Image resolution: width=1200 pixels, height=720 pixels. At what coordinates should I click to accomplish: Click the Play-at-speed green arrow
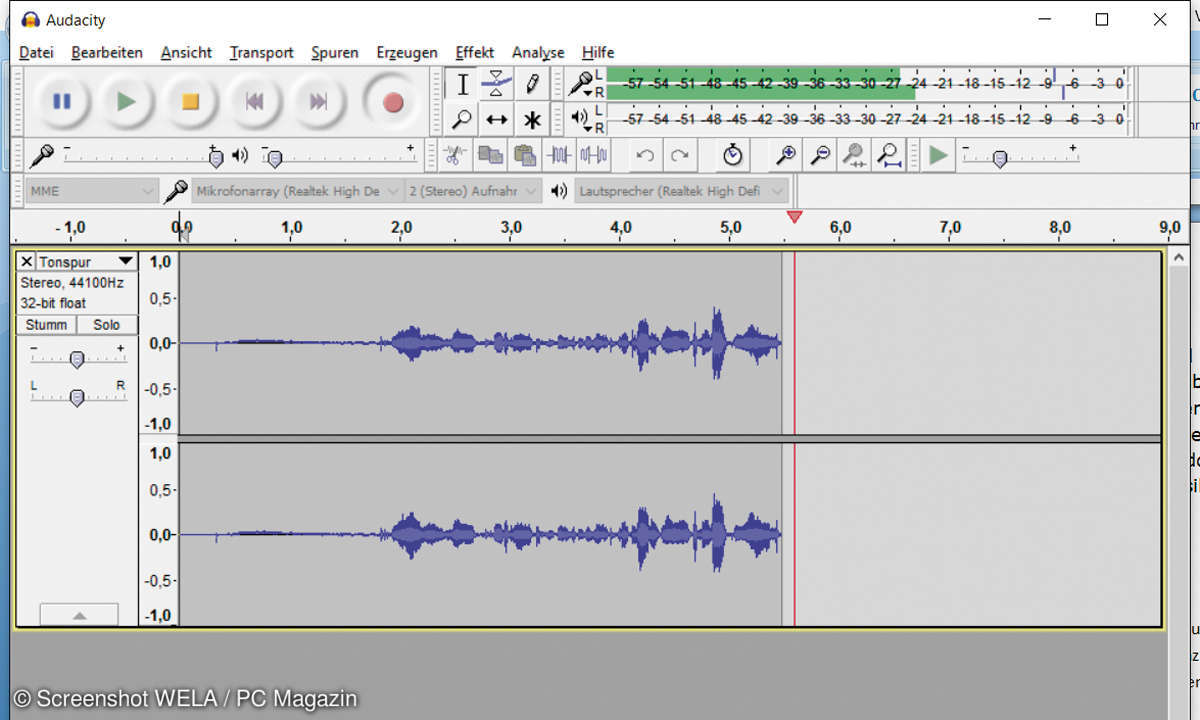tap(938, 155)
